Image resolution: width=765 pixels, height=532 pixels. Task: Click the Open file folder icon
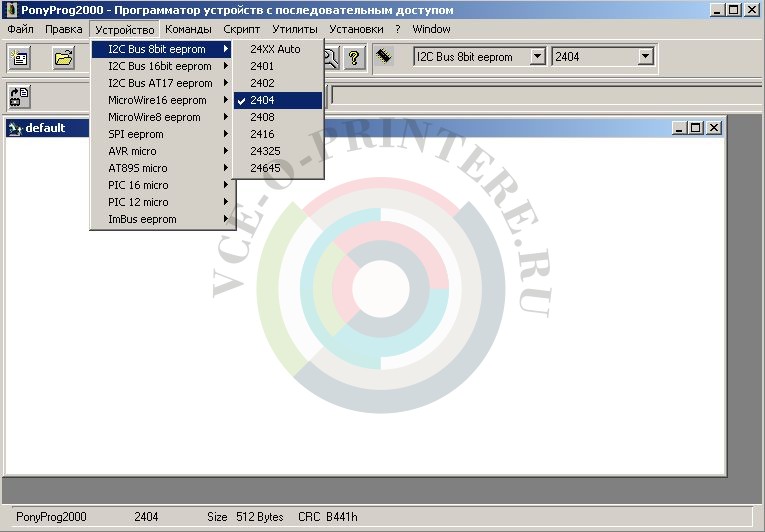coord(63,58)
